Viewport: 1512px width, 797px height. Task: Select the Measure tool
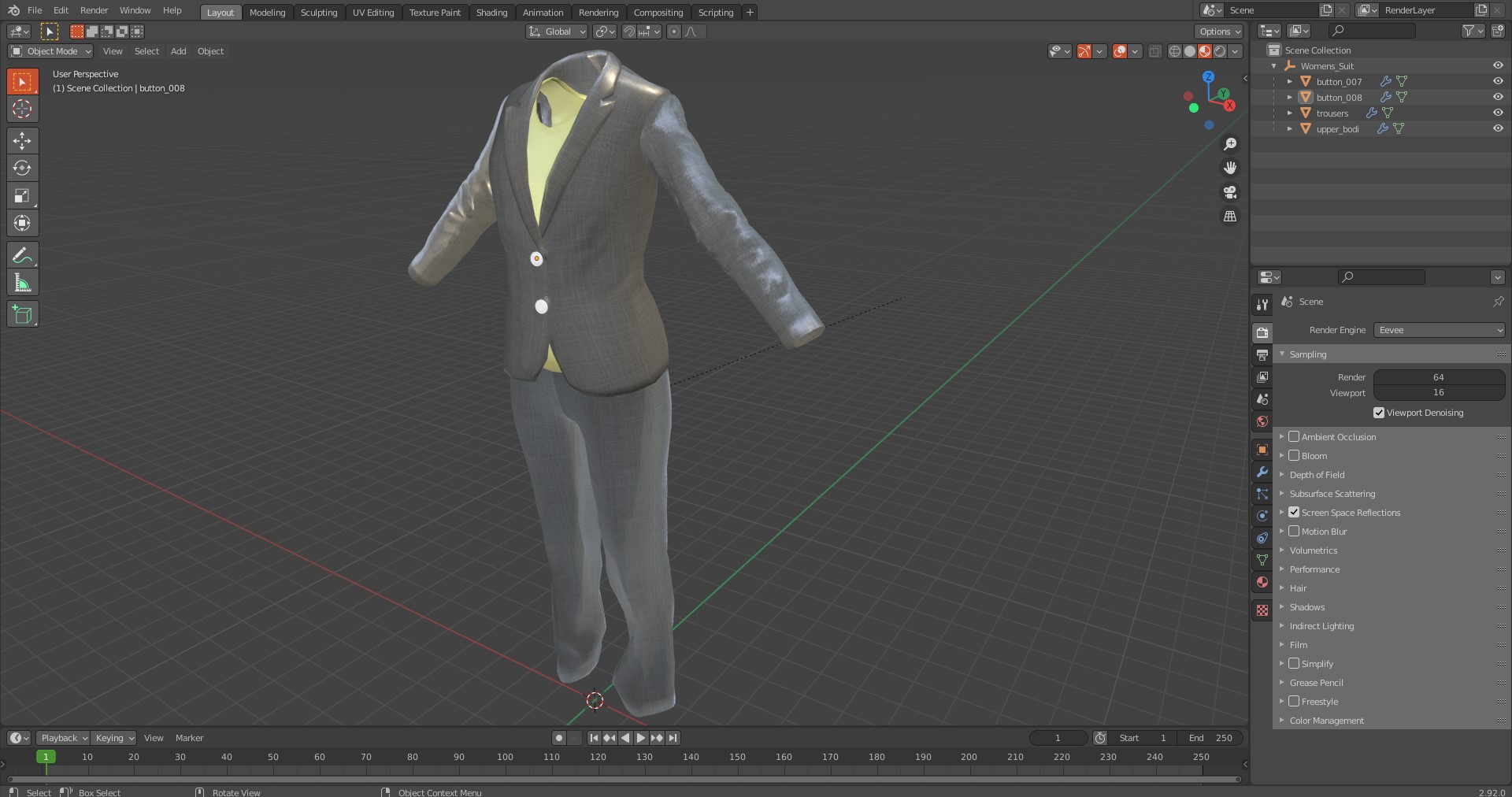coord(22,283)
